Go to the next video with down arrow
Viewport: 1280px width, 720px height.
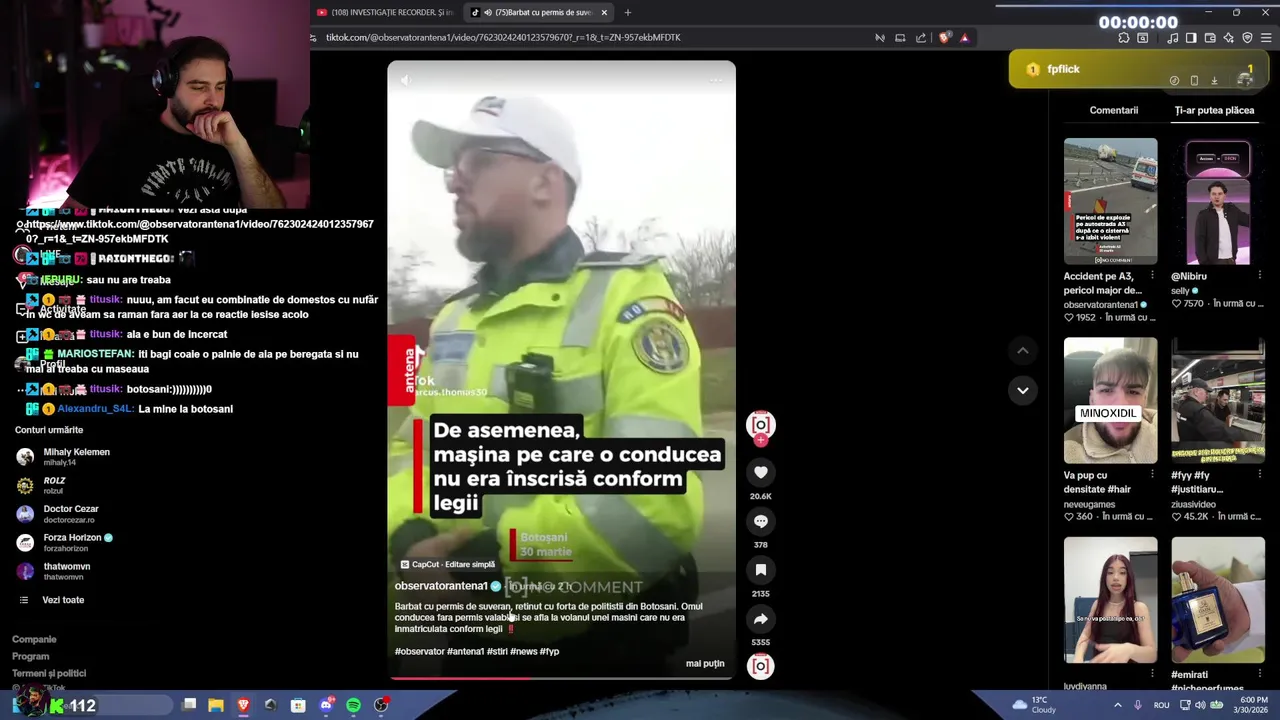coord(1022,390)
